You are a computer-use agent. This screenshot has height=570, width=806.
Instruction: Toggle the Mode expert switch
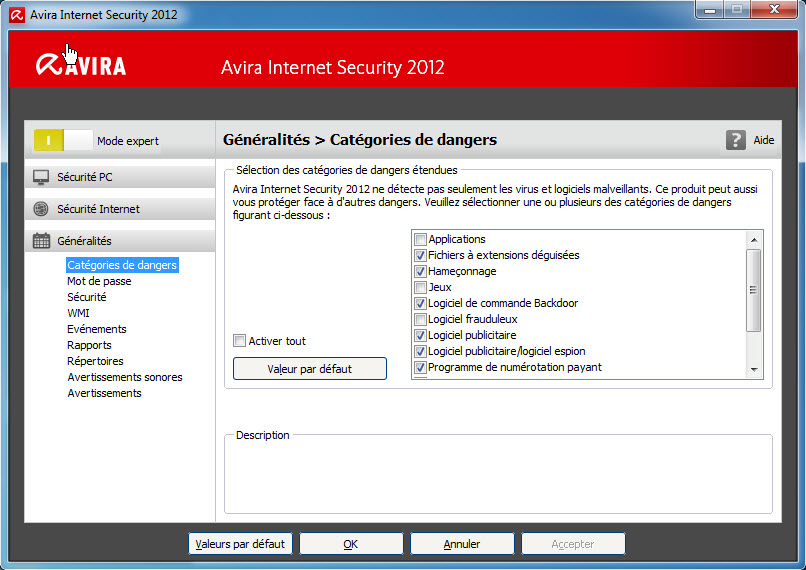click(63, 140)
